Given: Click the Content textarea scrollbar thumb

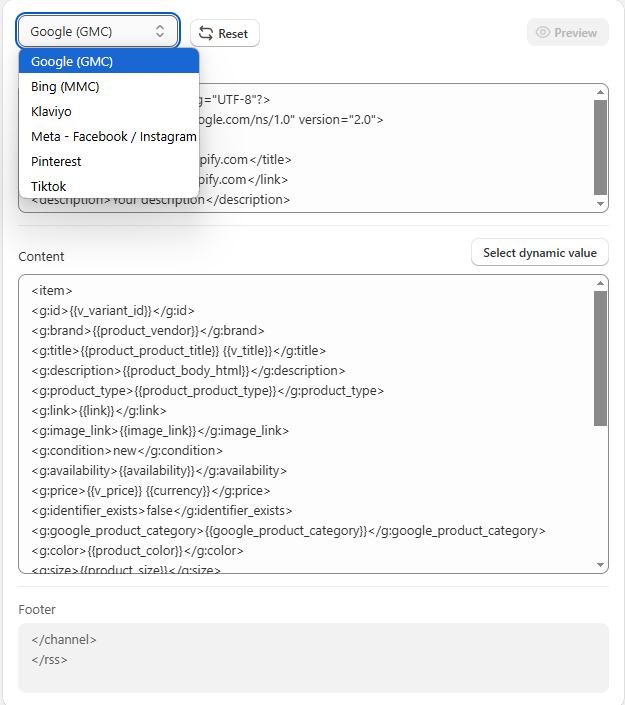Looking at the screenshot, I should (600, 358).
